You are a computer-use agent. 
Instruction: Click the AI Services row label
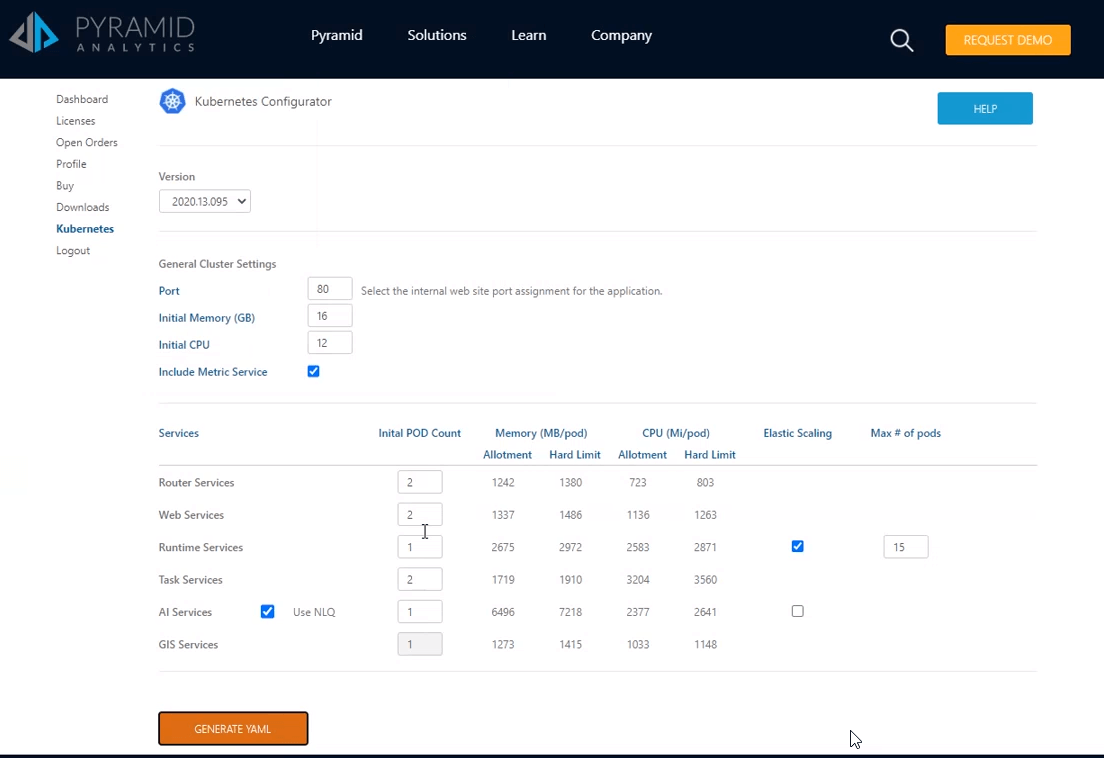pyautogui.click(x=185, y=612)
